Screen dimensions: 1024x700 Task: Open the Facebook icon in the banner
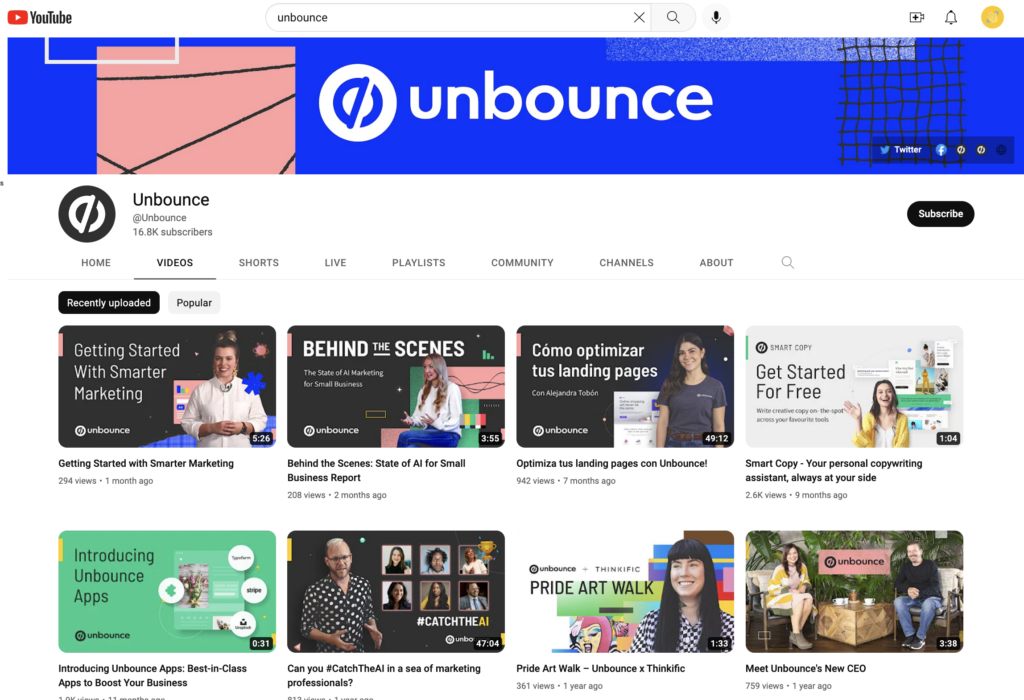(941, 150)
